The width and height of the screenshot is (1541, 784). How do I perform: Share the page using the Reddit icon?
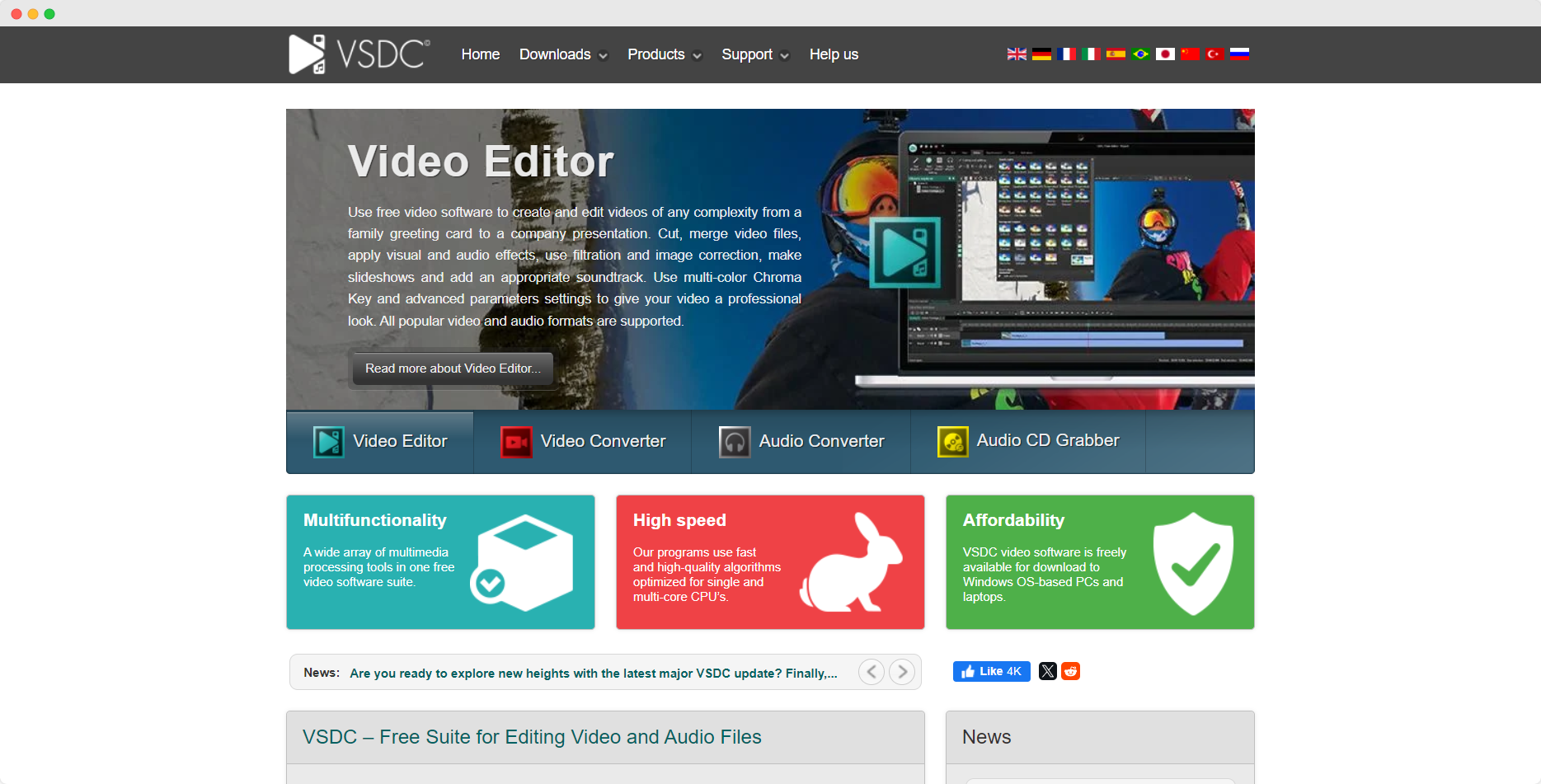click(x=1070, y=671)
